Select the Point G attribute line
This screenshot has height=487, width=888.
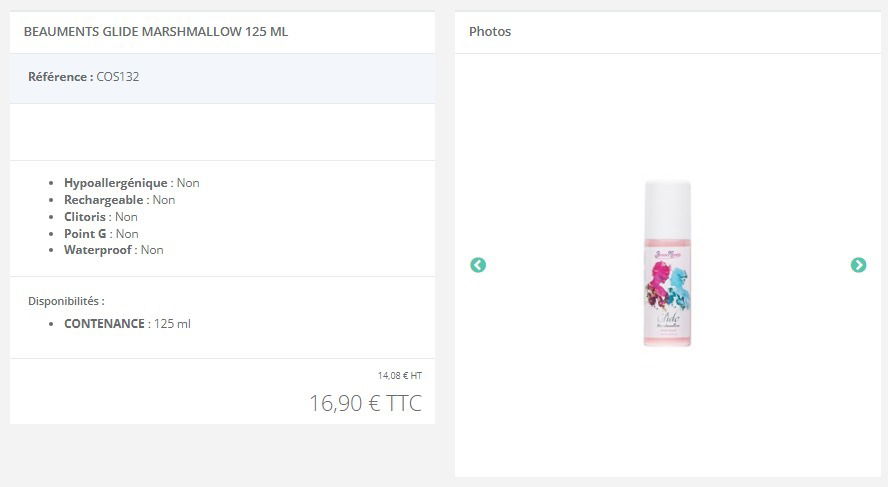(101, 234)
